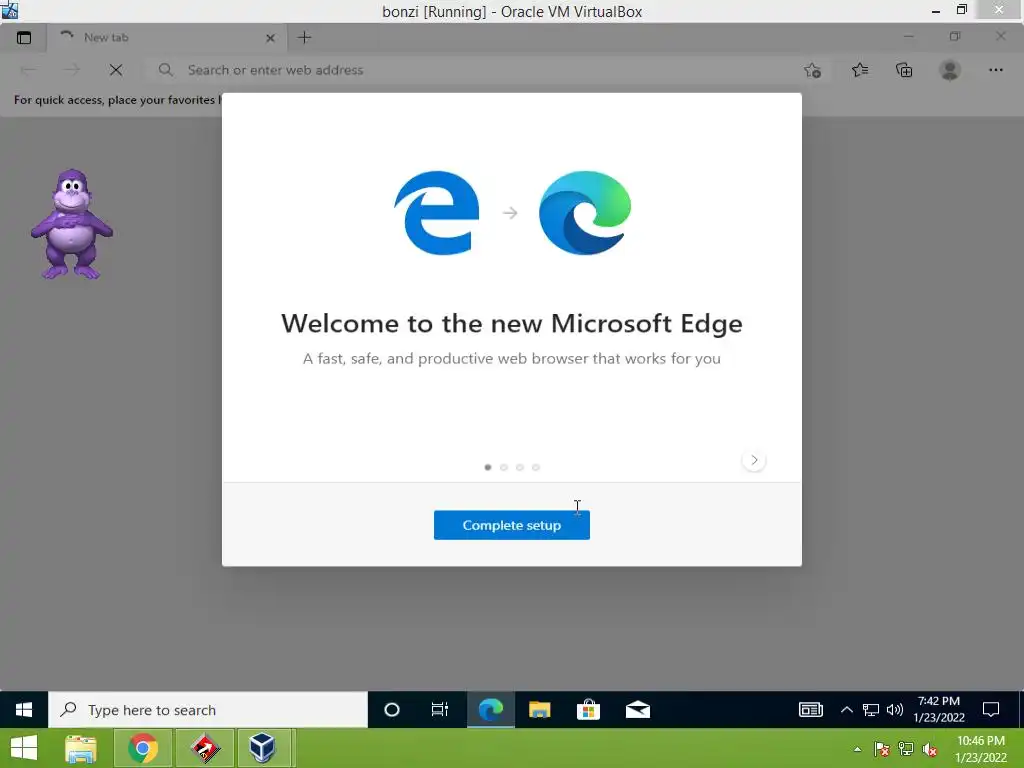
Task: Restore down the VirtualBox window
Action: (x=961, y=10)
